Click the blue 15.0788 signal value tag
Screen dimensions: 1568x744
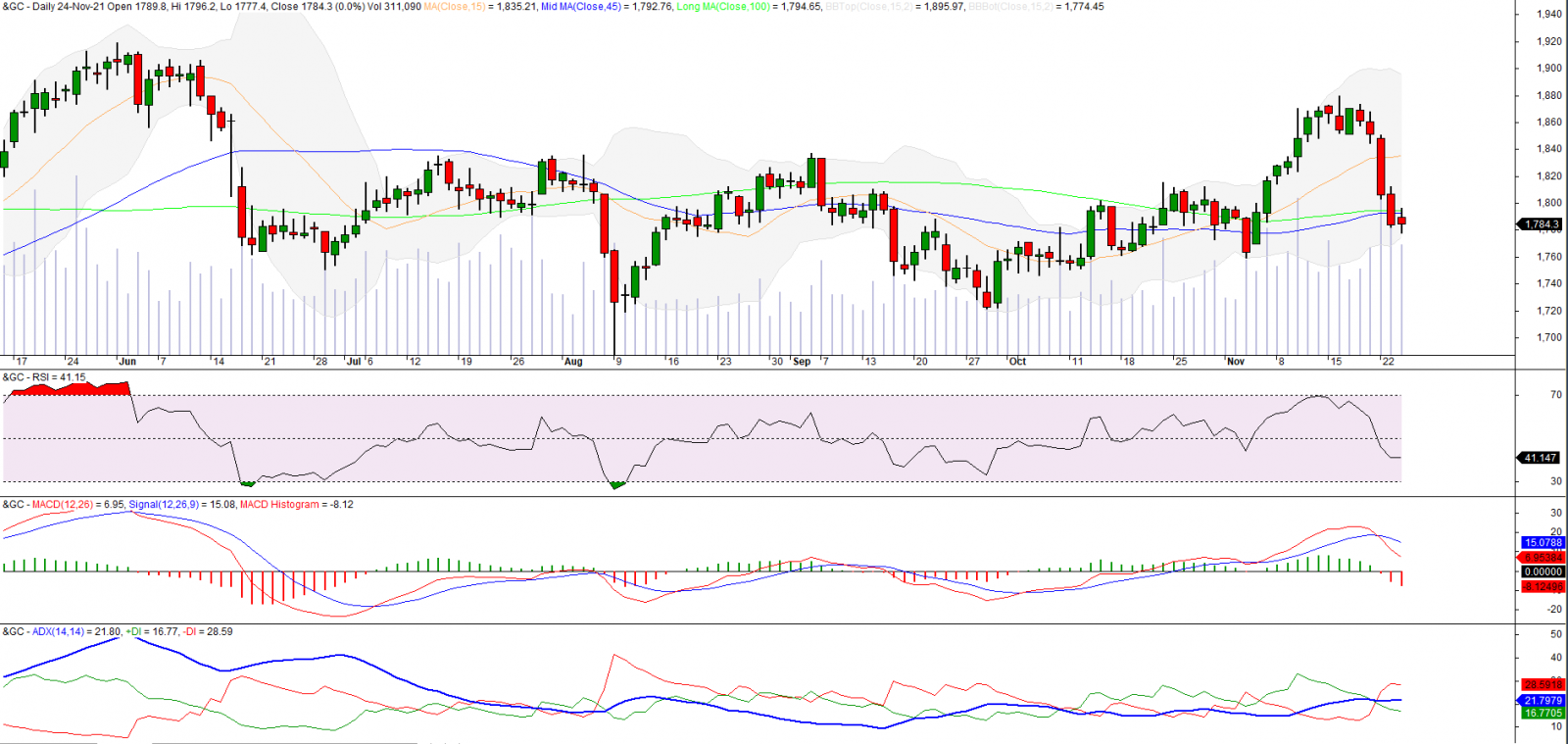click(1543, 543)
